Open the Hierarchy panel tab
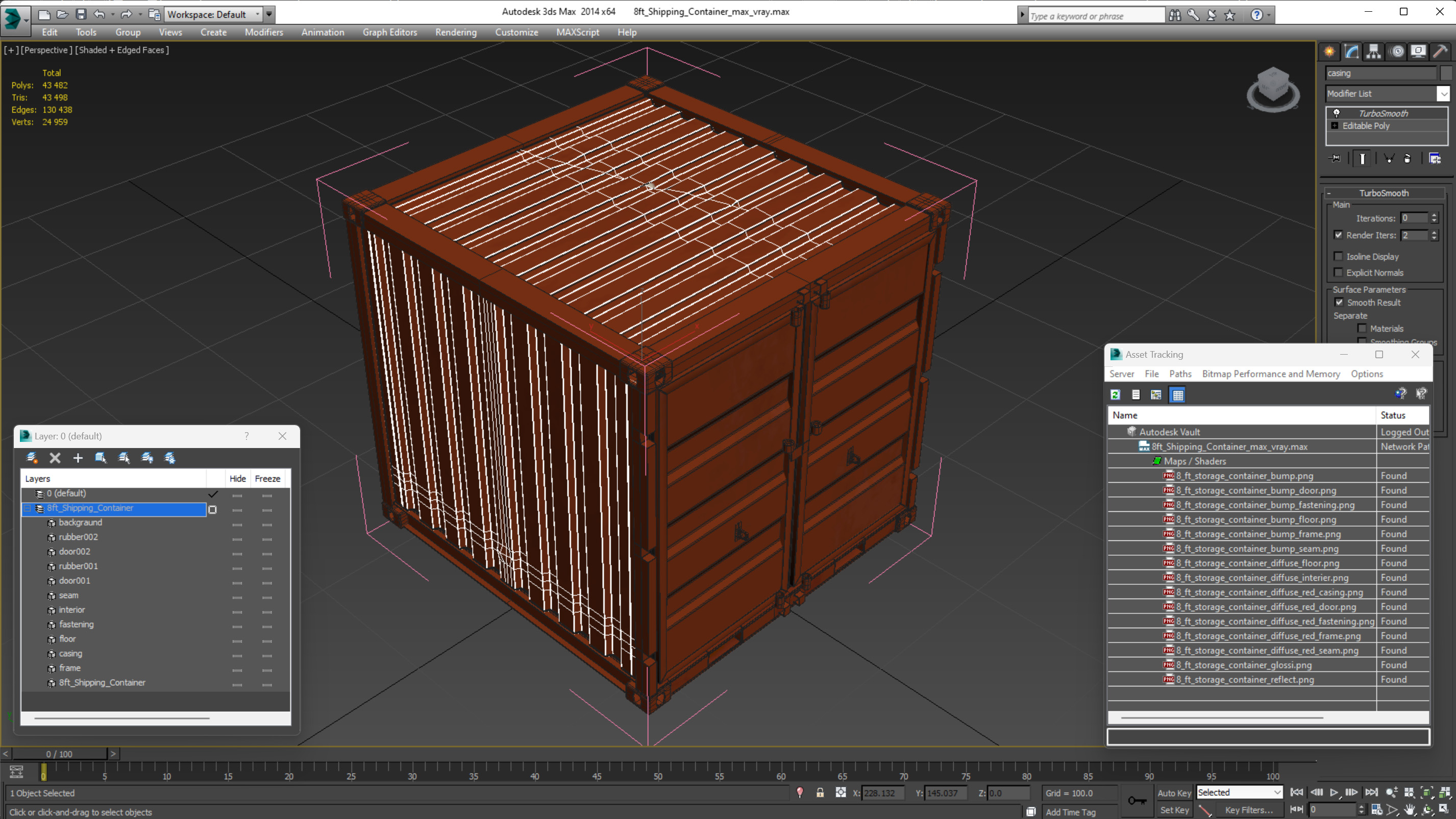The image size is (1456, 819). coord(1373,52)
